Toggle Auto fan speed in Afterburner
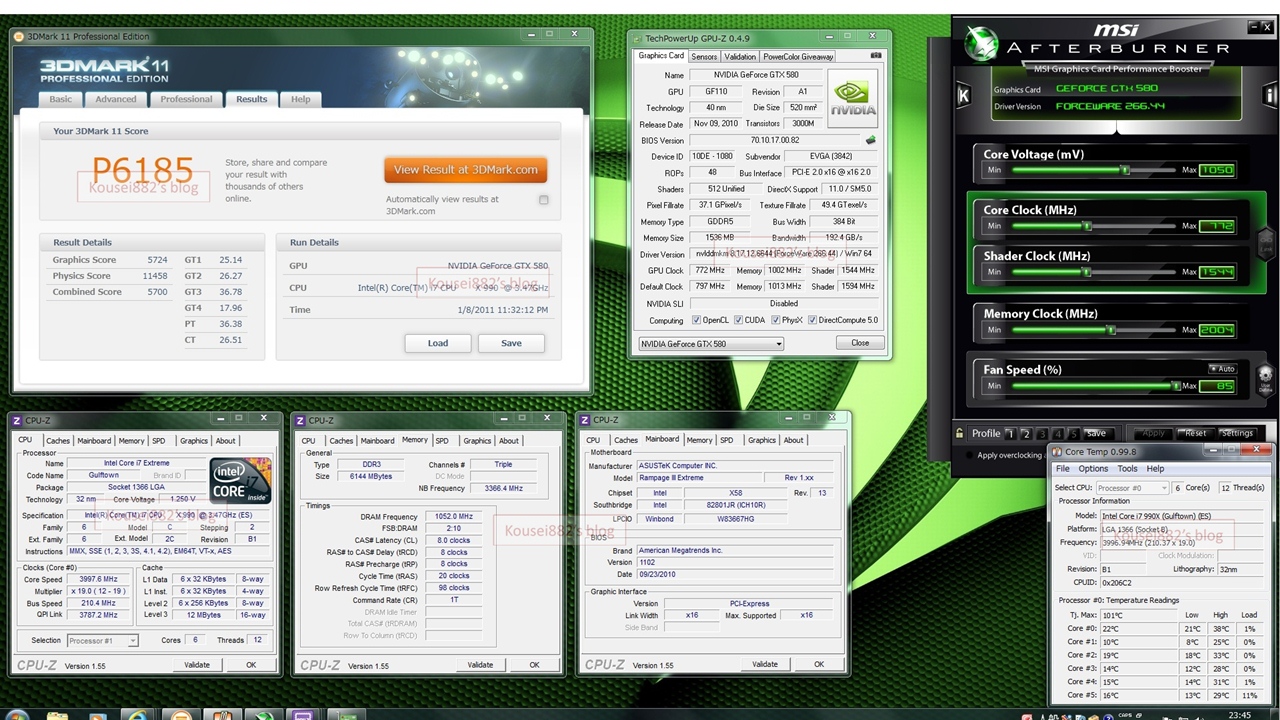Screen dimensions: 1280x720 (x=1222, y=369)
